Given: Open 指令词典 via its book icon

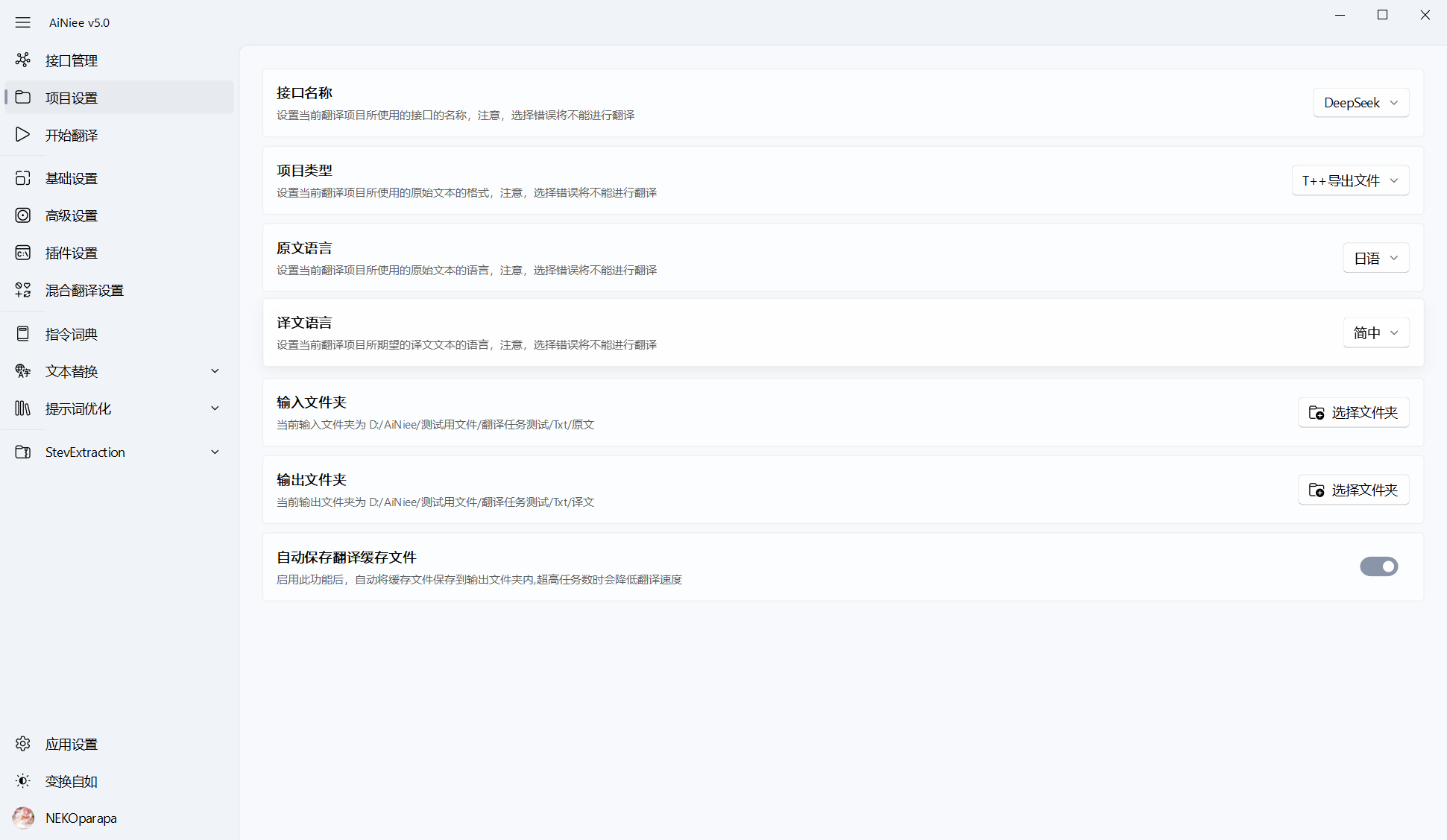Looking at the screenshot, I should tap(23, 334).
